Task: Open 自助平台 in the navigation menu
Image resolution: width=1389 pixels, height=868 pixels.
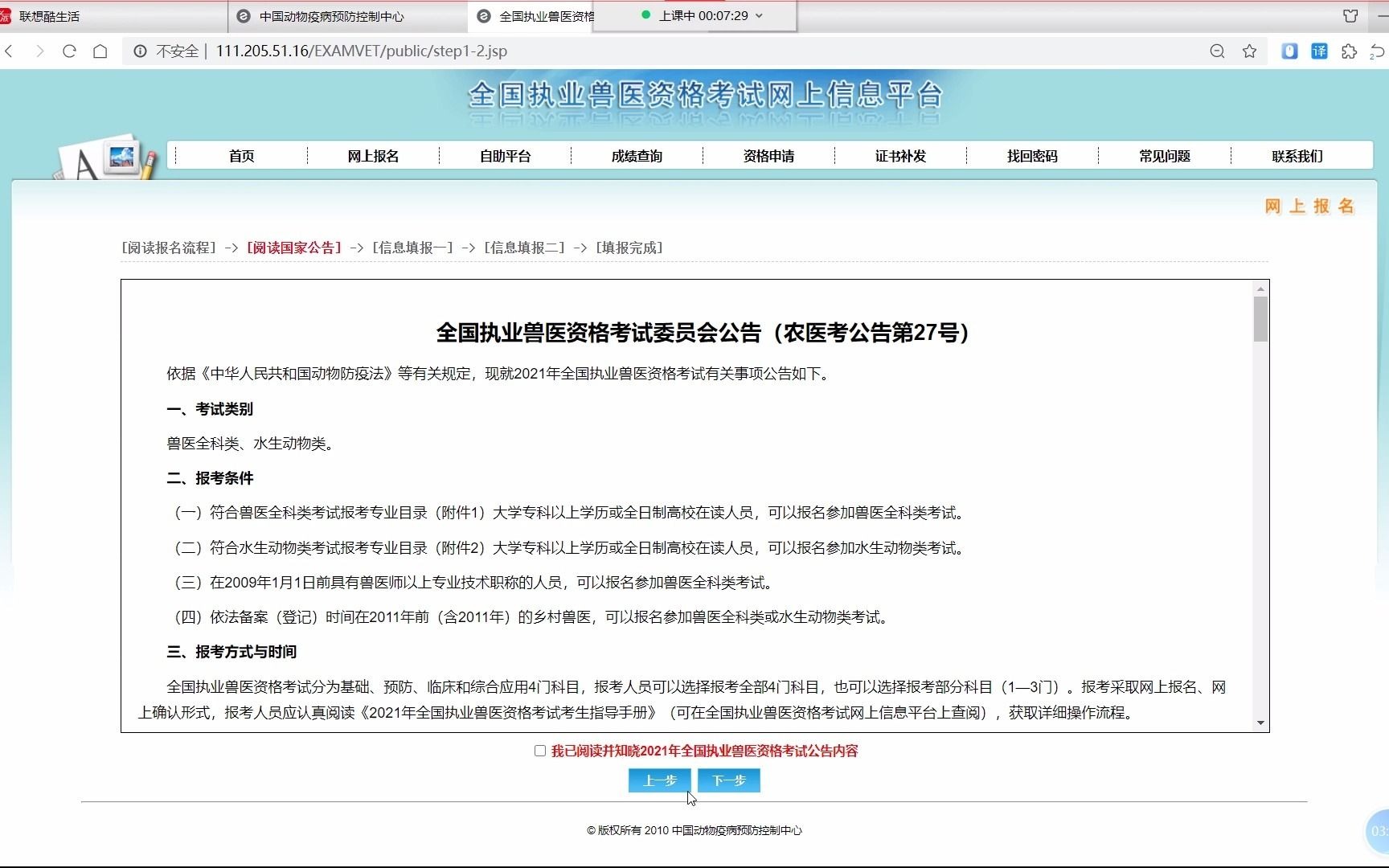Action: pyautogui.click(x=505, y=156)
